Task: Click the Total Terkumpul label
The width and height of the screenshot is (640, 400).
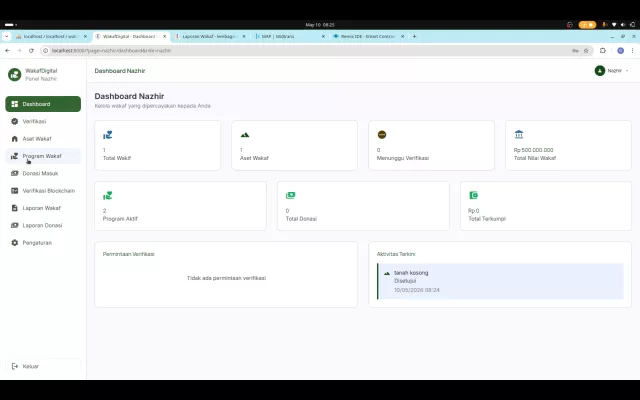Action: (487, 219)
